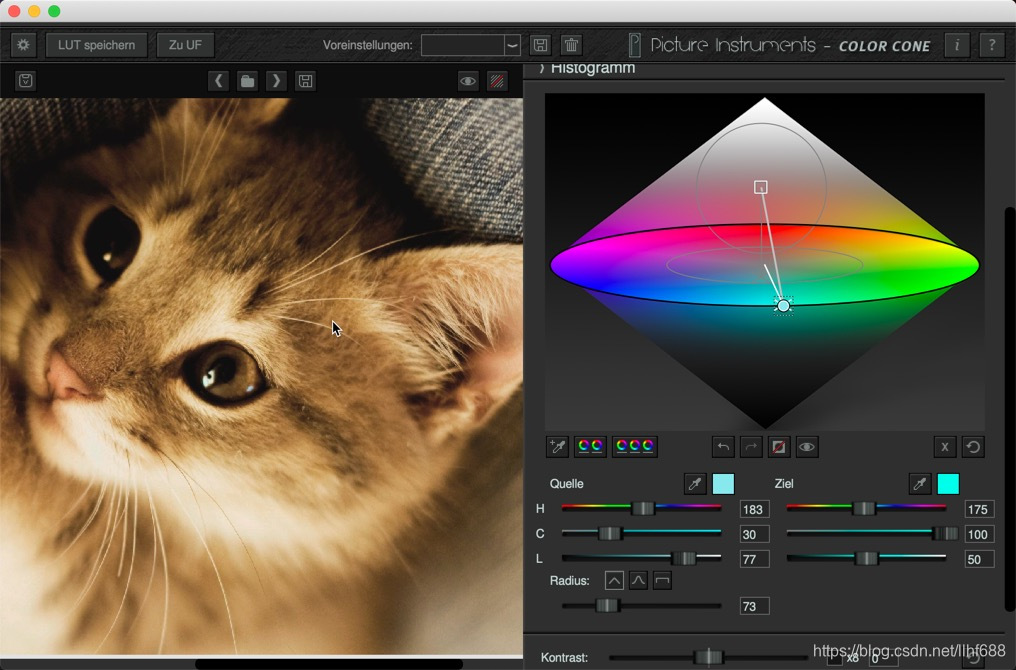Undo the last change with the back arrow
The image size is (1016, 670).
pyautogui.click(x=723, y=446)
